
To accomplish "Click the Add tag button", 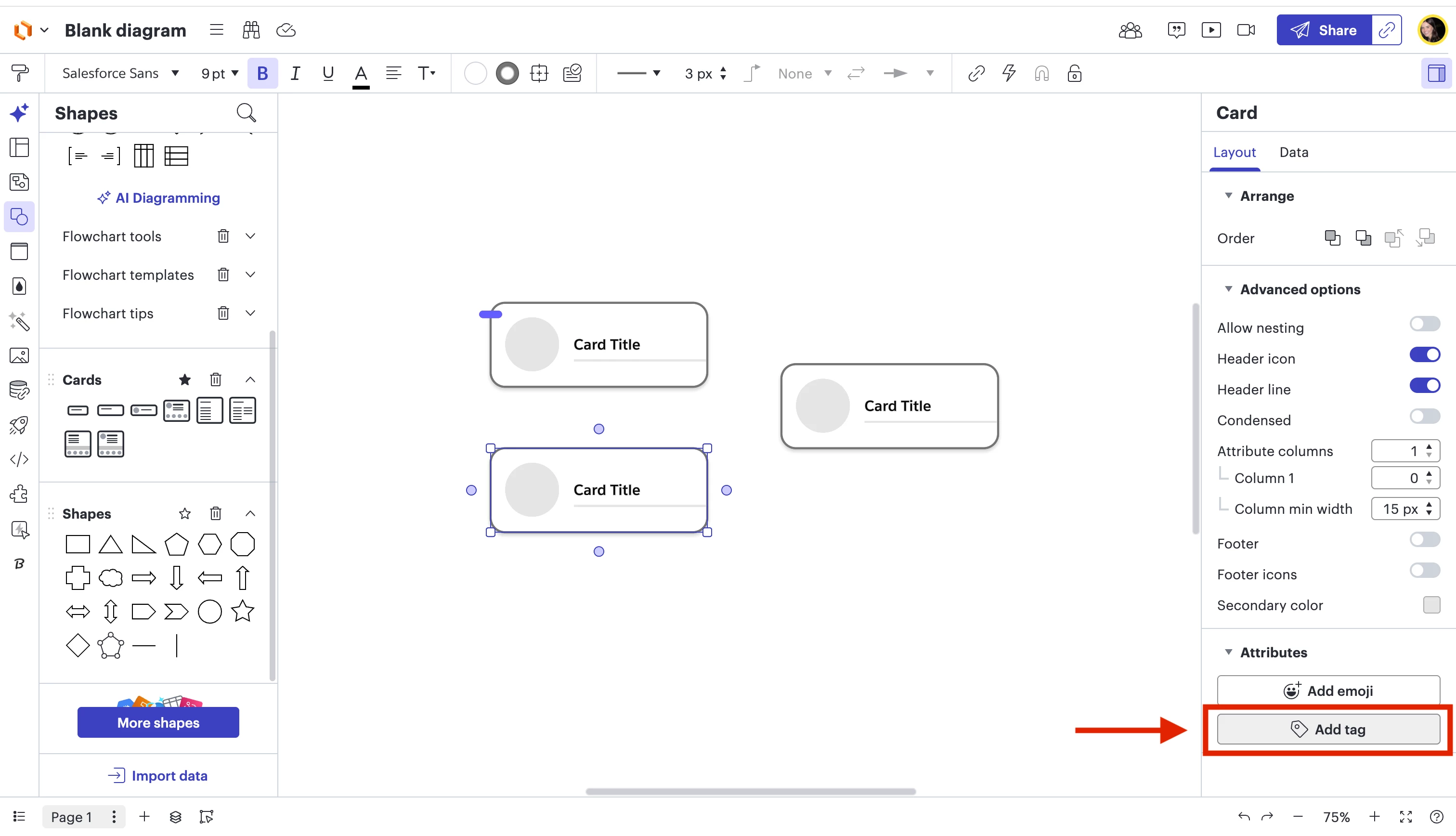I will point(1328,729).
